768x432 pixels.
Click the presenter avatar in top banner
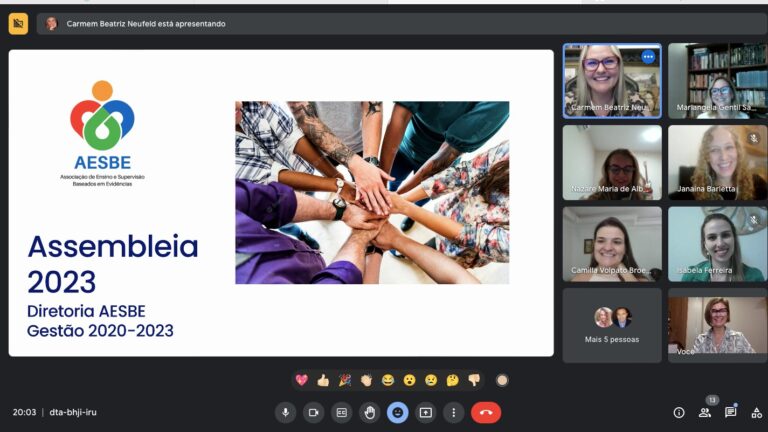click(x=51, y=24)
